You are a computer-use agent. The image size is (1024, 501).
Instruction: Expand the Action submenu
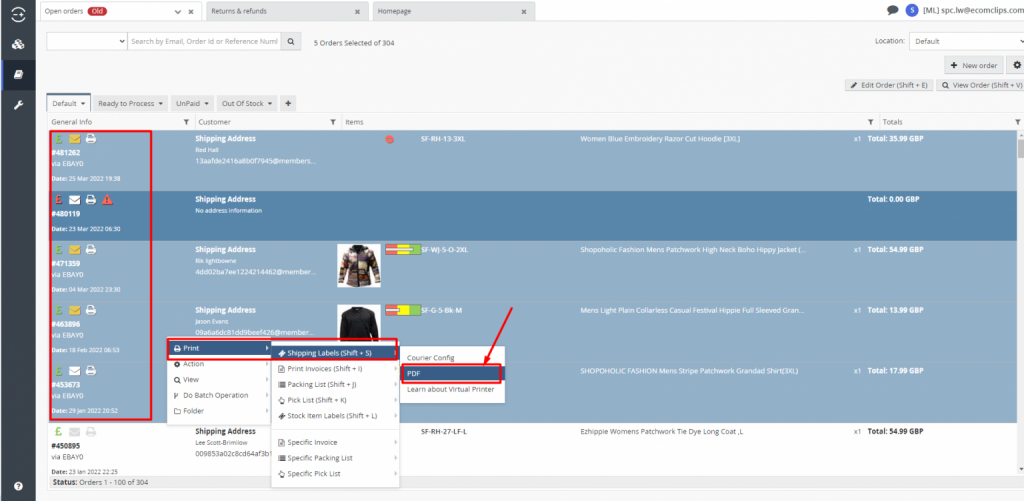click(x=219, y=364)
